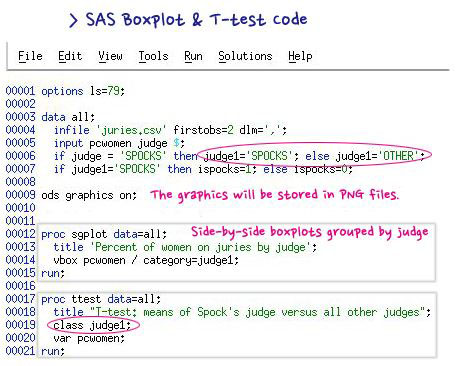Click 'ispocks=1' on line 00007
459x366 pixels.
(x=226, y=169)
